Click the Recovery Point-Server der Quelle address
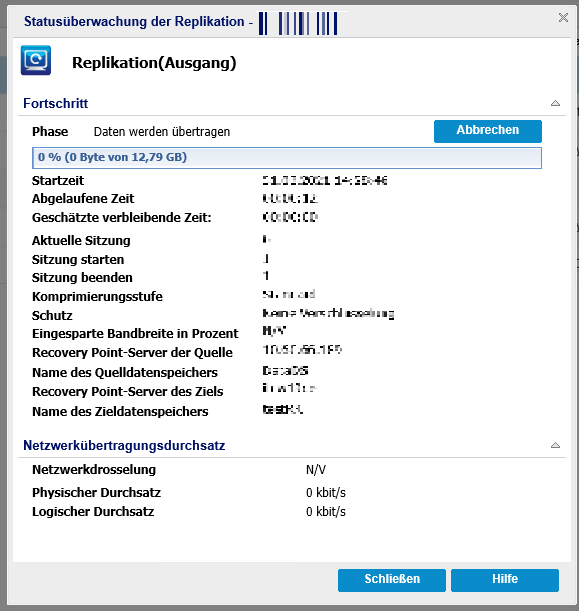 (x=302, y=350)
